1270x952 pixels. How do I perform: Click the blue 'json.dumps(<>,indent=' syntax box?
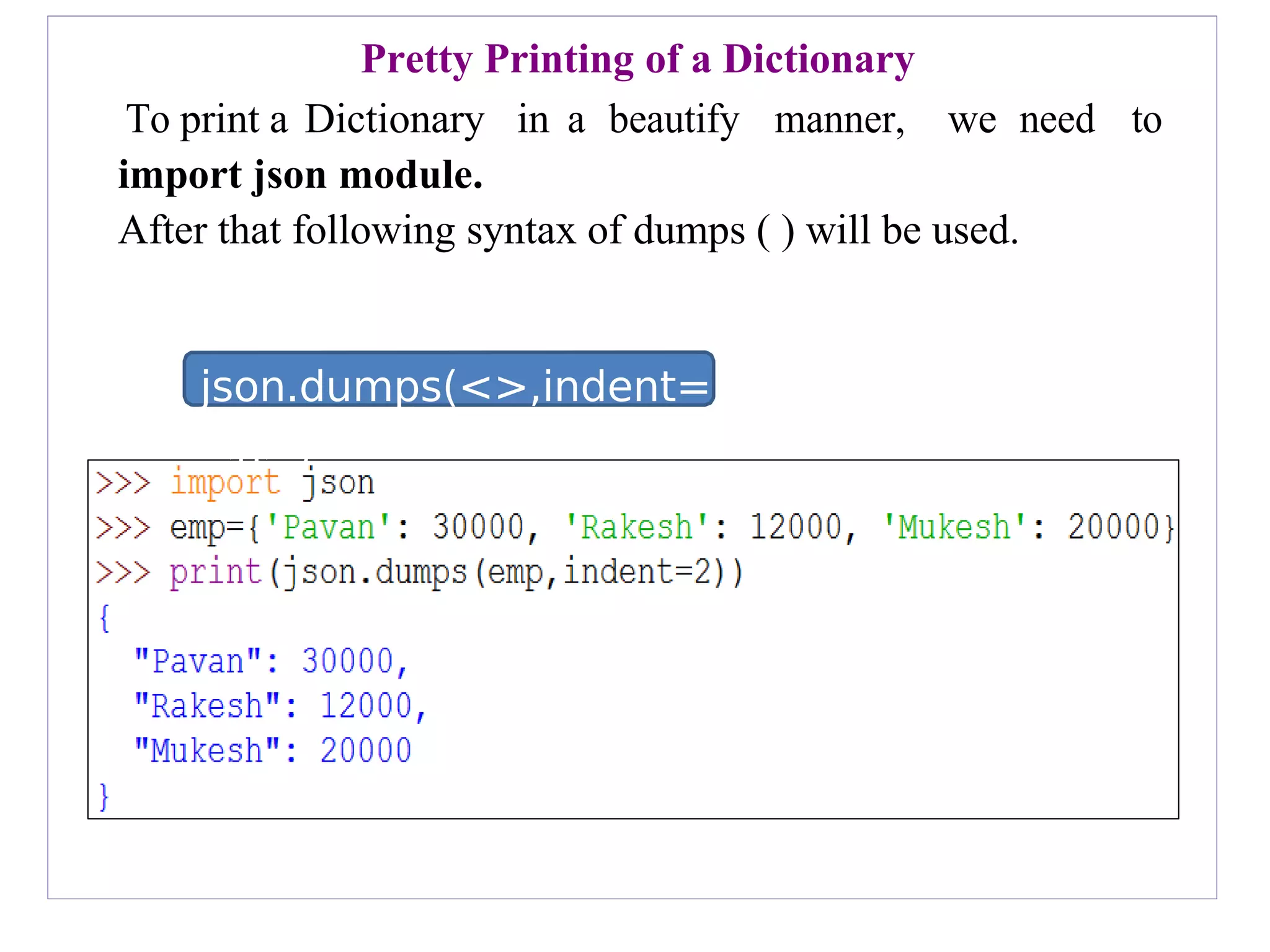coord(449,379)
